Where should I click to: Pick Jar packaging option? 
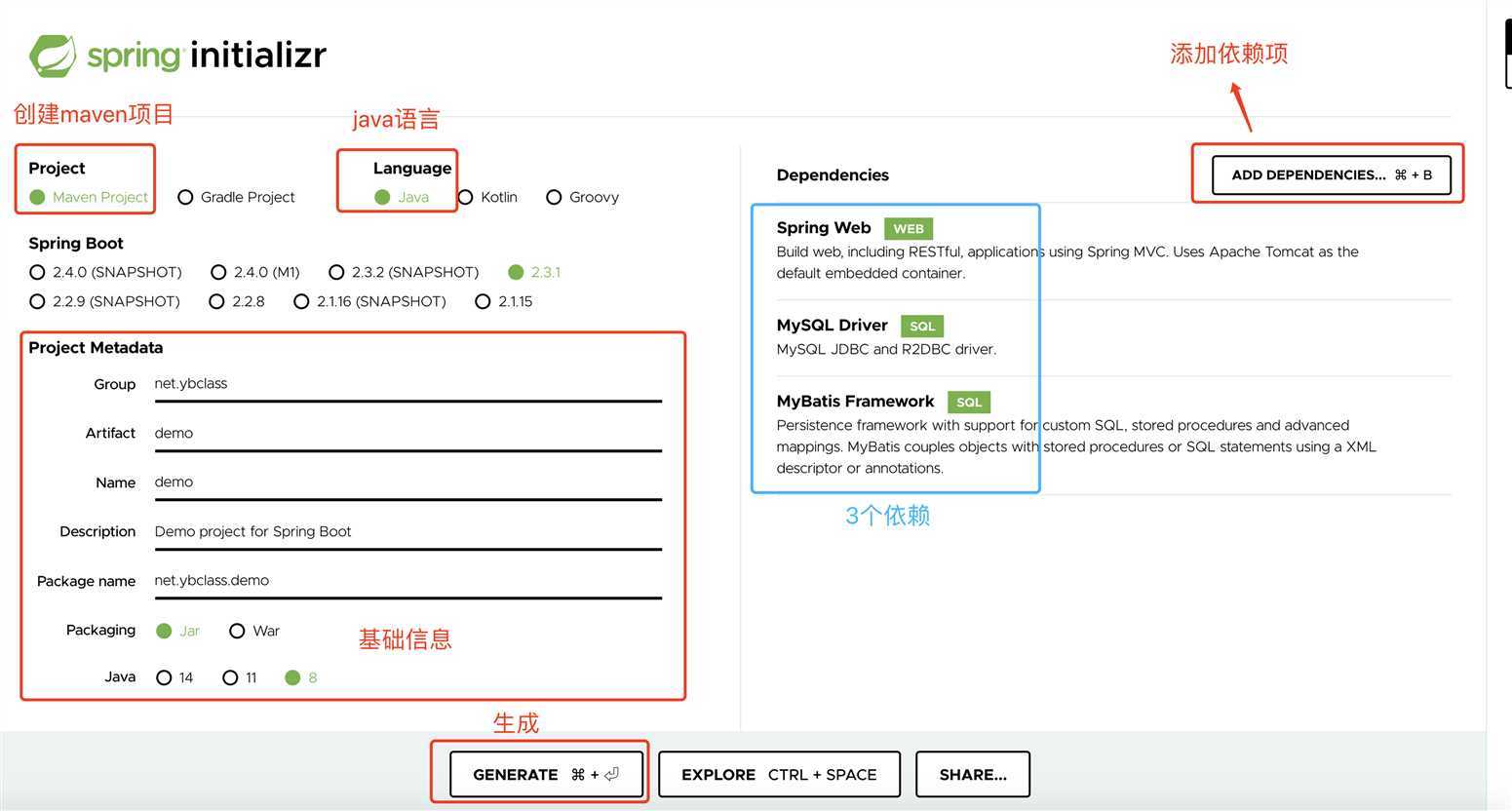tap(177, 631)
